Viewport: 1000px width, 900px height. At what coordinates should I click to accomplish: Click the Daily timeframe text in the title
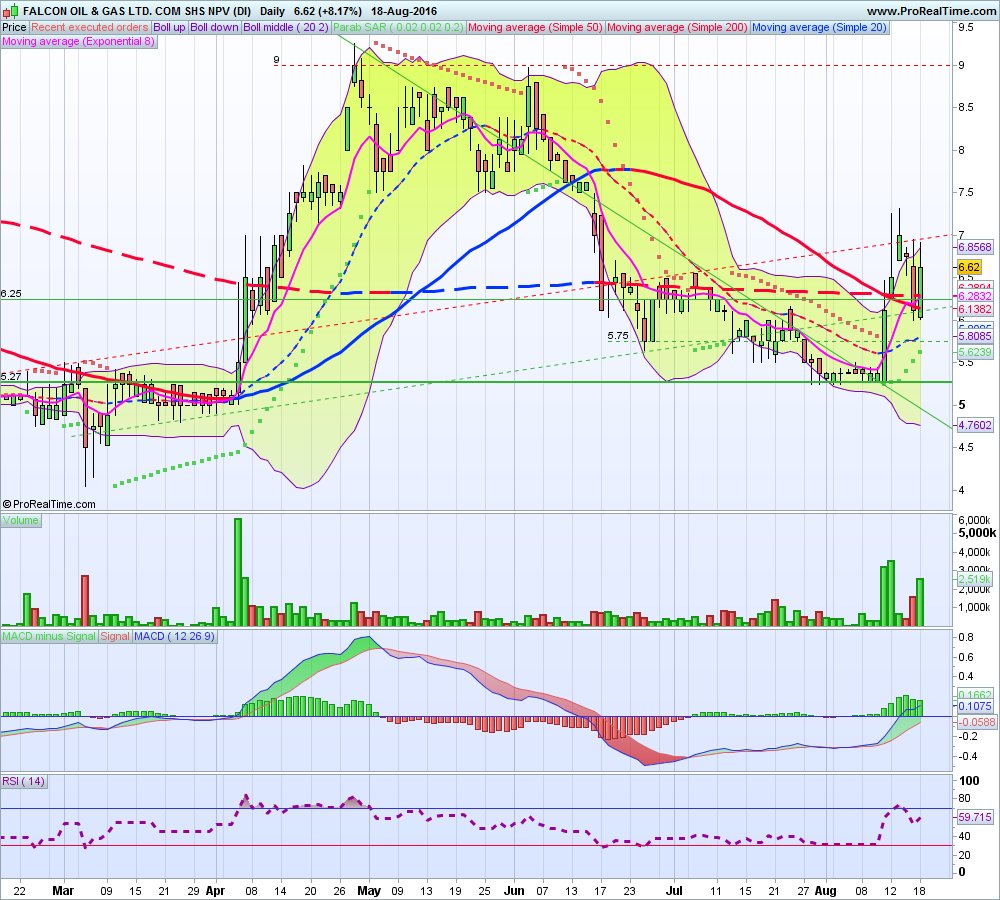[272, 11]
